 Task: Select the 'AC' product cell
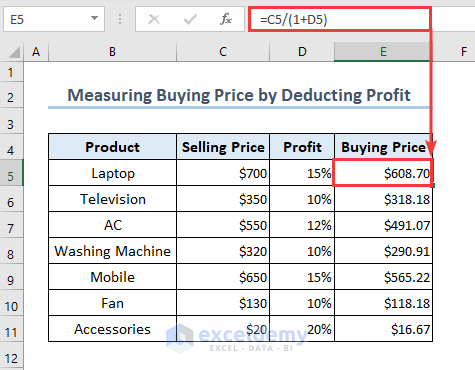tap(112, 225)
